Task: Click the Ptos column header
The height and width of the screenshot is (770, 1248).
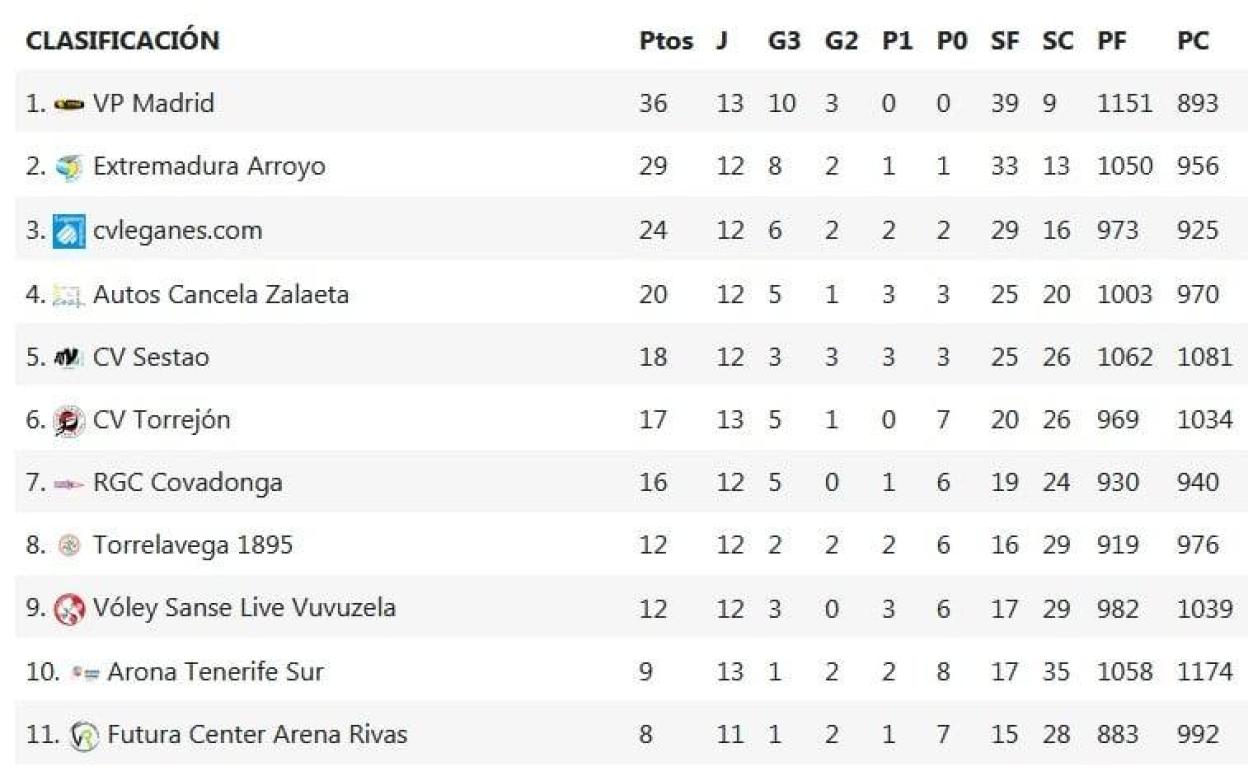Action: click(x=665, y=41)
